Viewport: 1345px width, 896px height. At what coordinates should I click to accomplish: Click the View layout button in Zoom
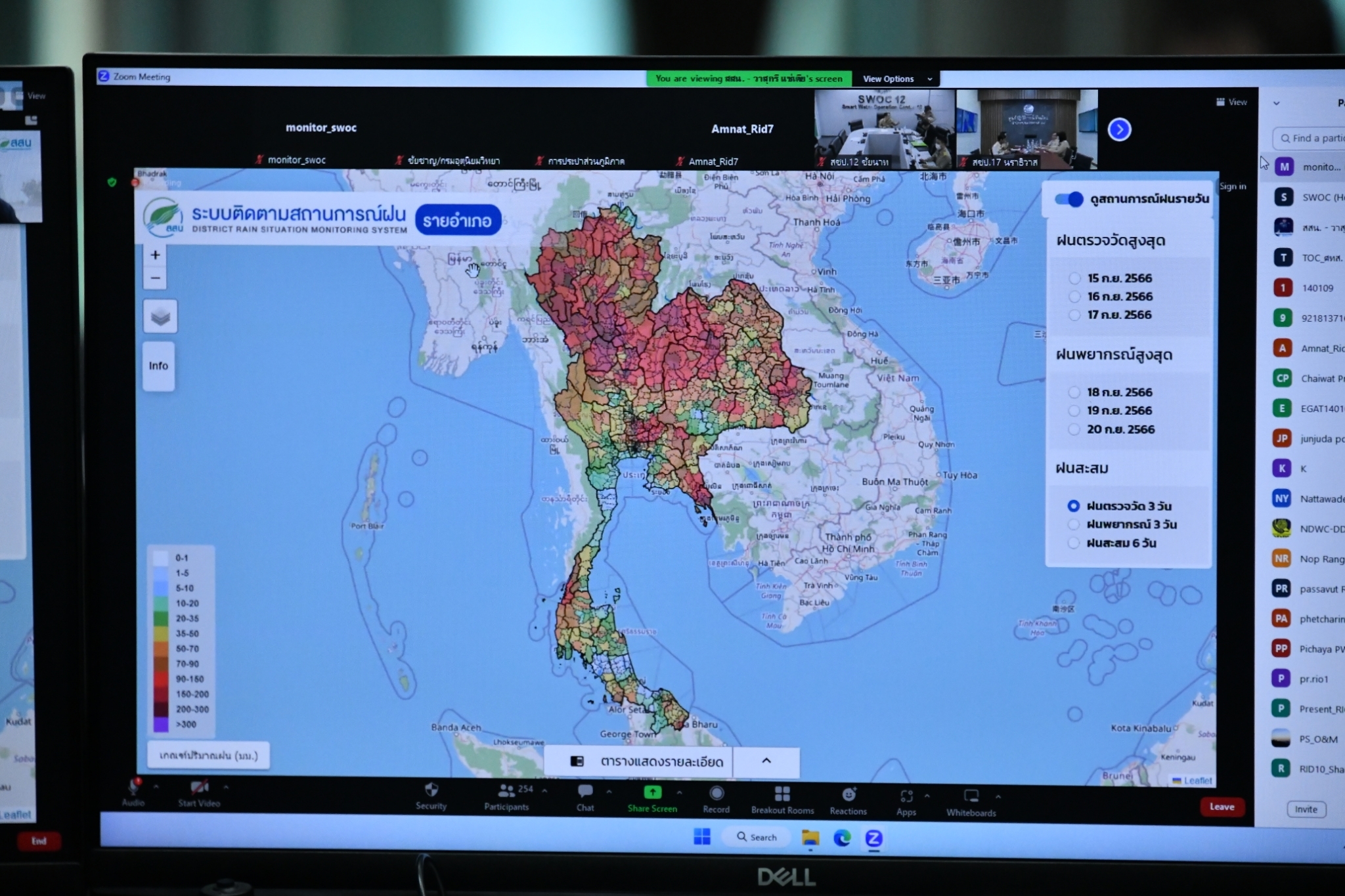(x=1232, y=102)
